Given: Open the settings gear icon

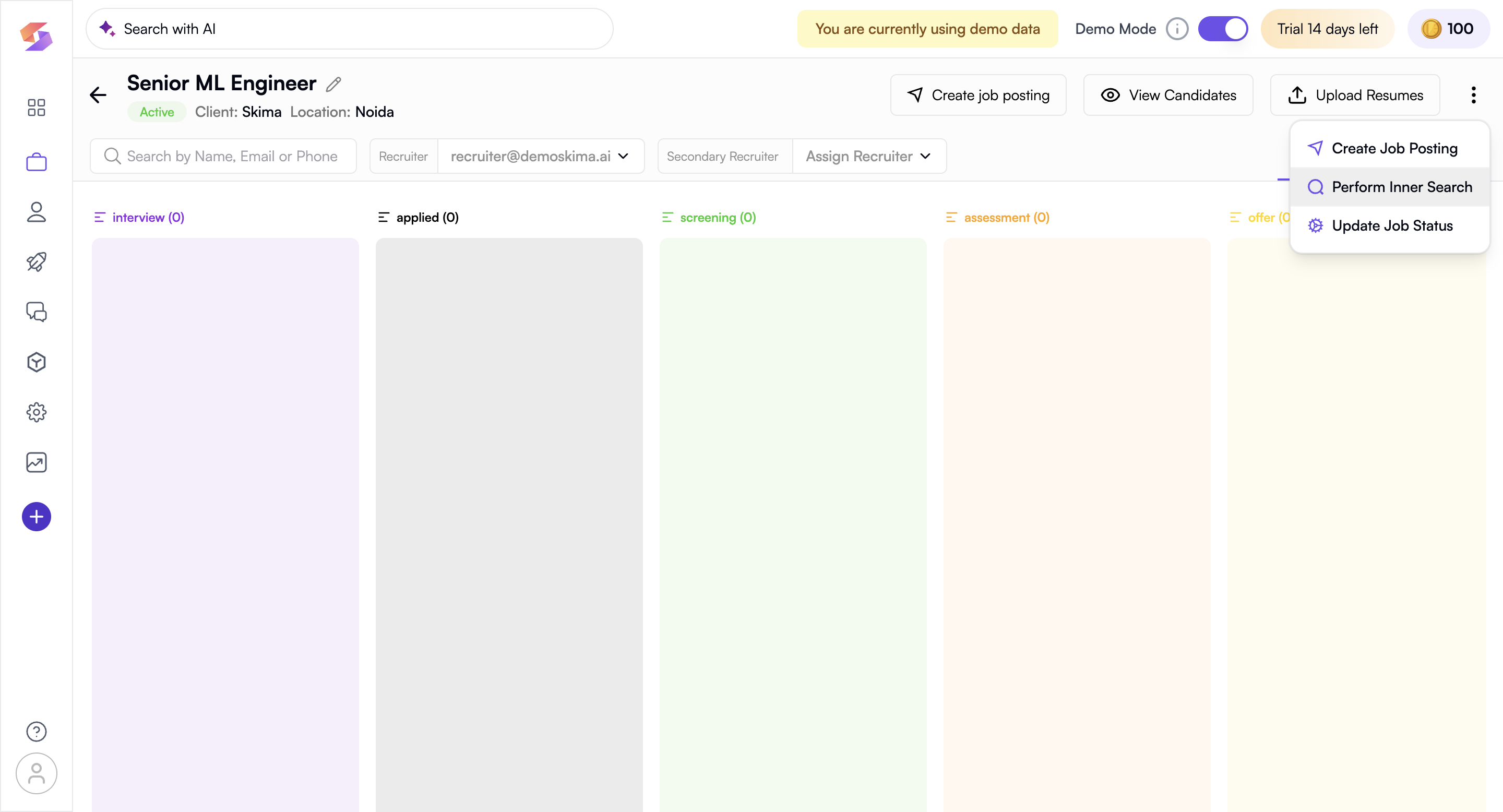Looking at the screenshot, I should click(x=36, y=412).
